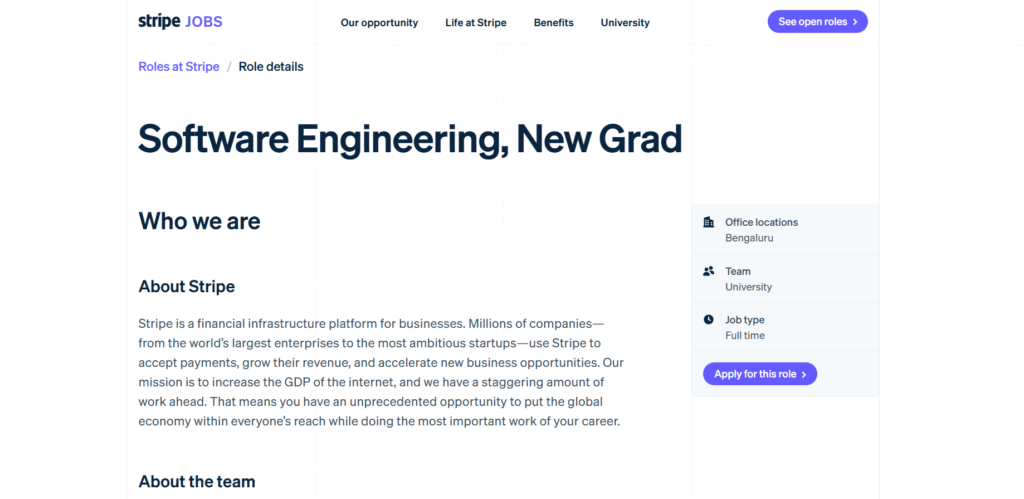Open the University navigation item
The height and width of the screenshot is (499, 1024).
(625, 22)
